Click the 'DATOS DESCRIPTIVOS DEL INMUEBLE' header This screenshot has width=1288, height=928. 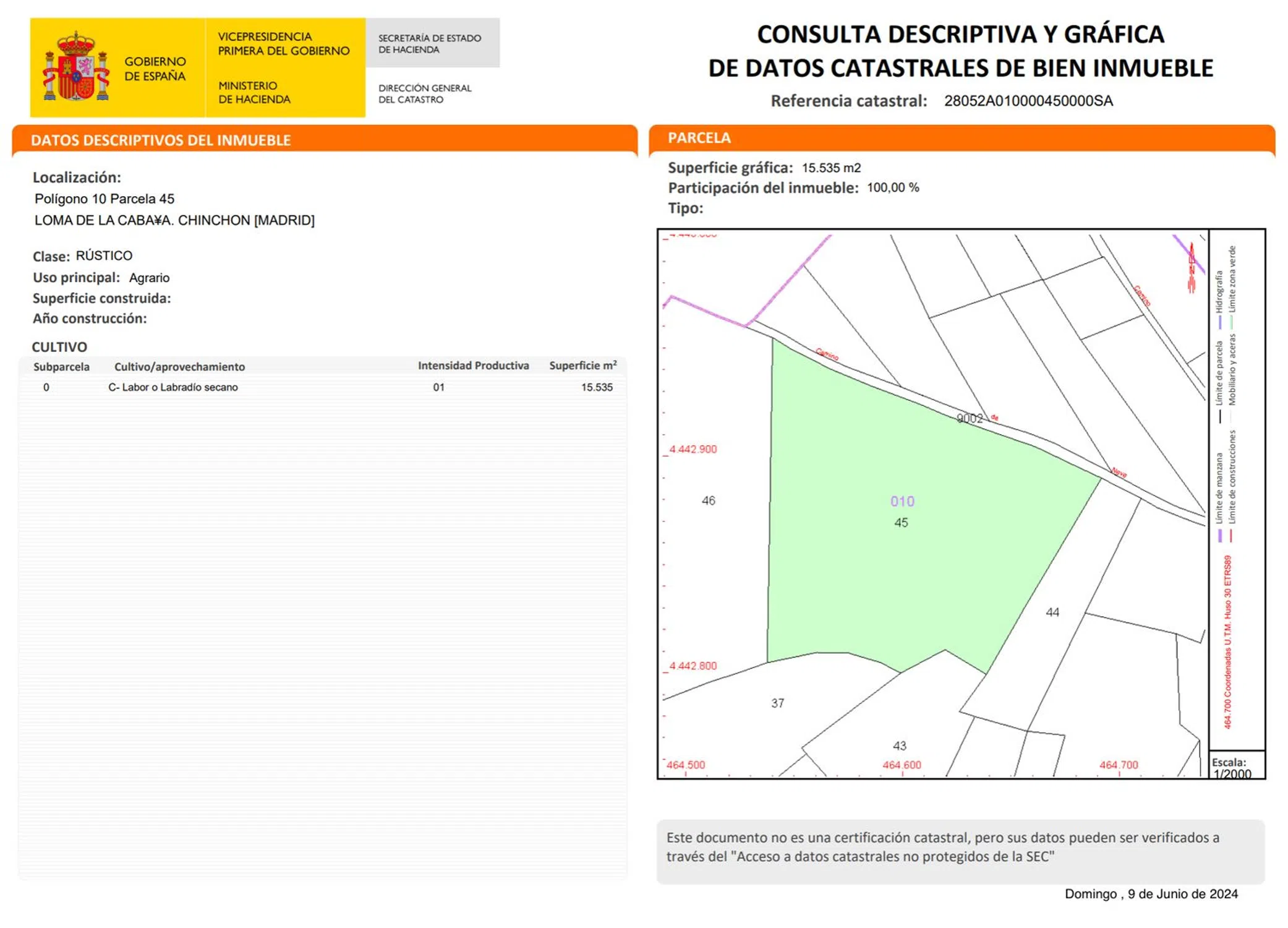click(161, 140)
